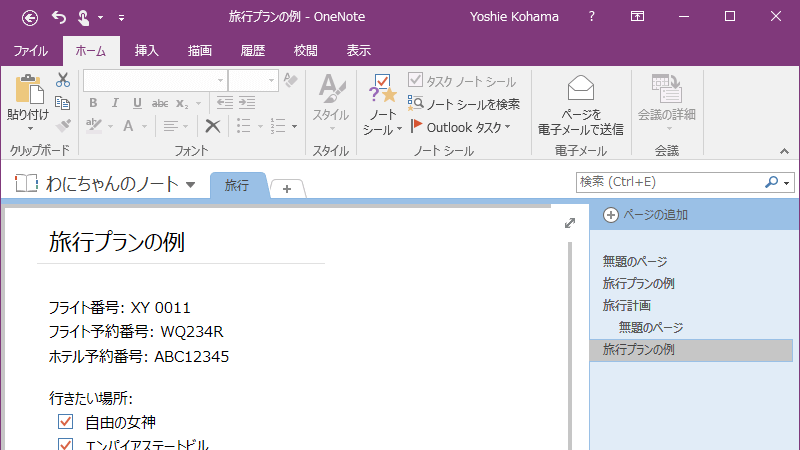The width and height of the screenshot is (800, 450).
Task: Select the ホーム ribbon tab
Action: click(91, 51)
